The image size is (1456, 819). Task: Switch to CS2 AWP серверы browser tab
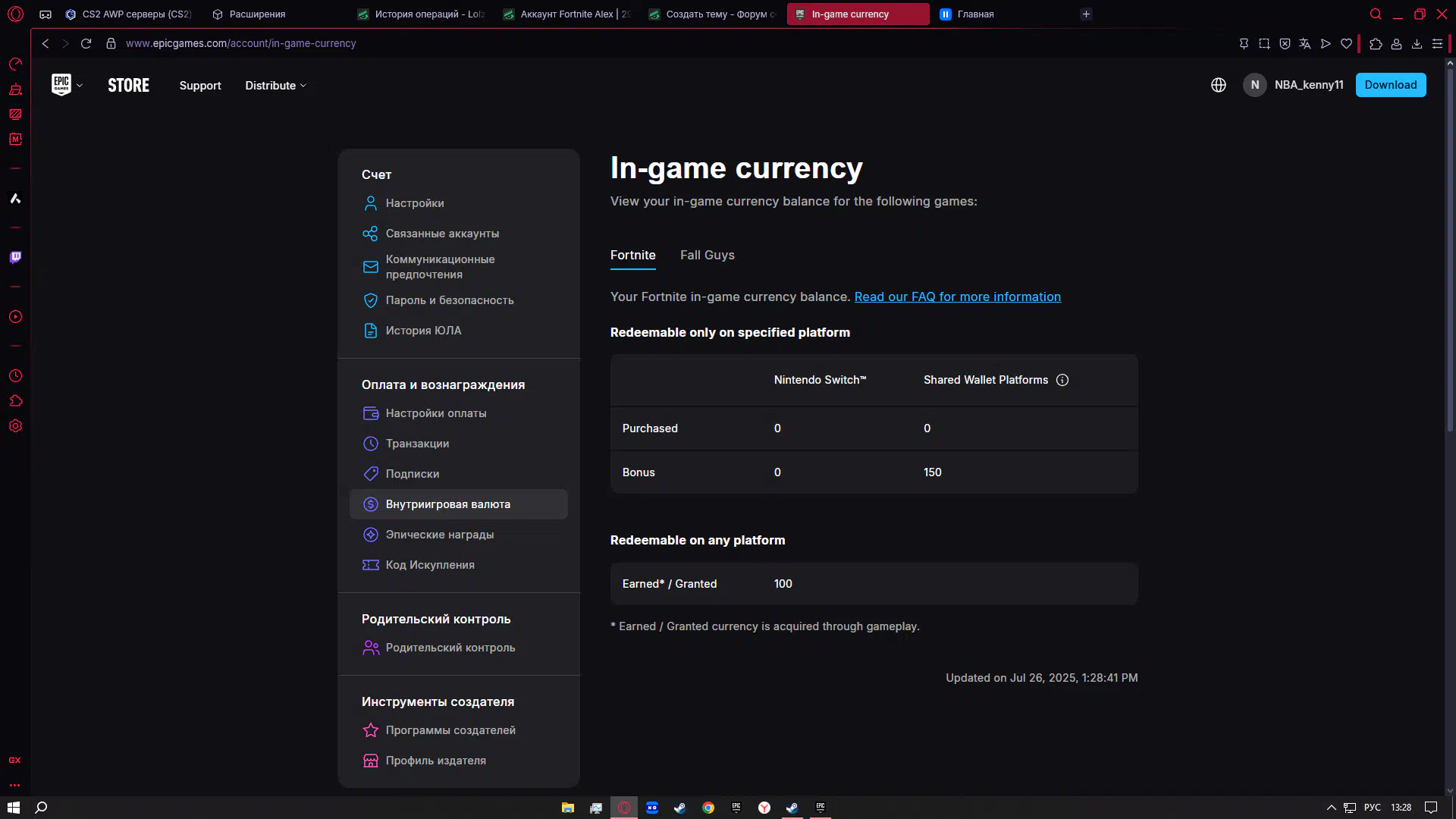[x=129, y=14]
